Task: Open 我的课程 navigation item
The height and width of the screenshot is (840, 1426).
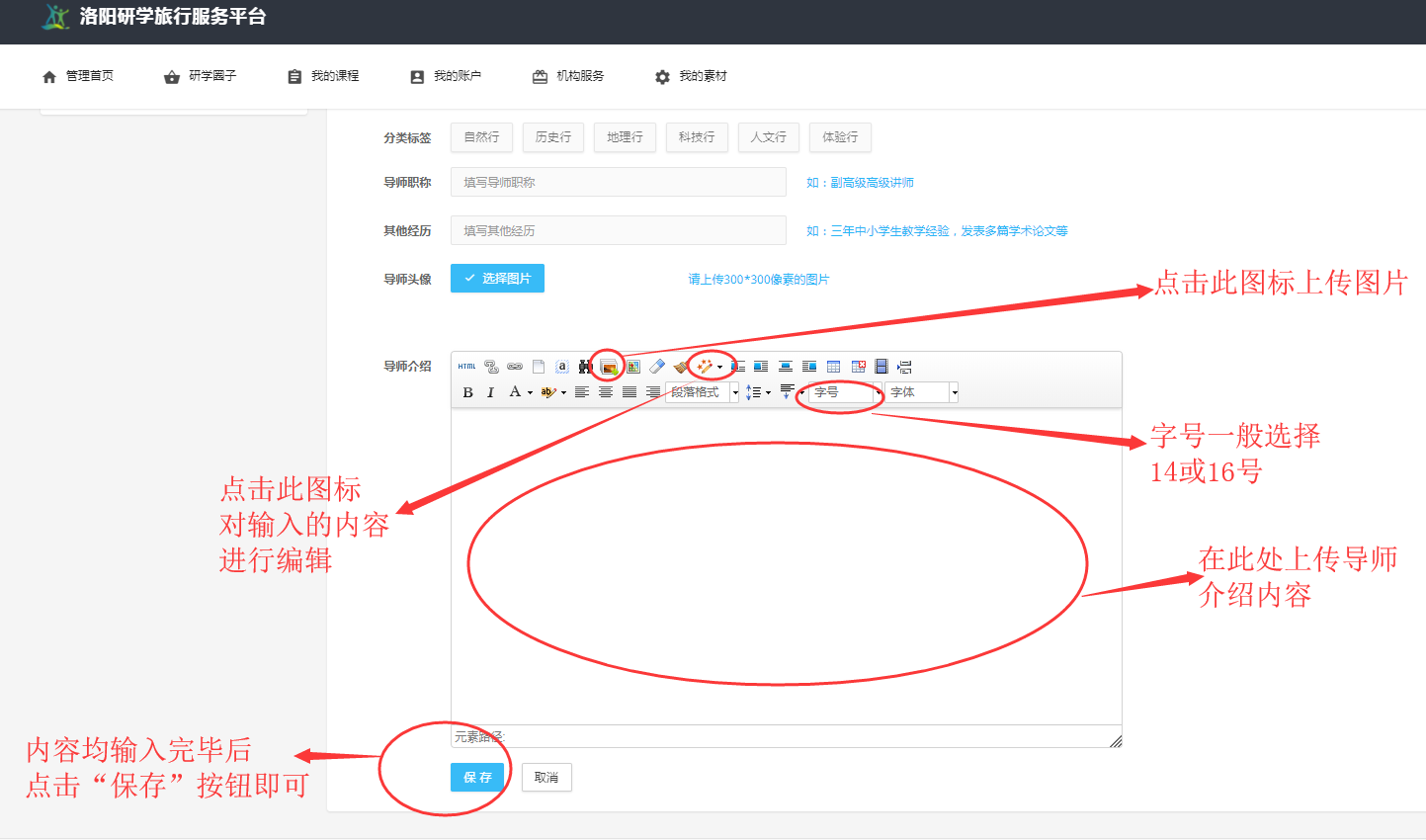Action: tap(323, 76)
